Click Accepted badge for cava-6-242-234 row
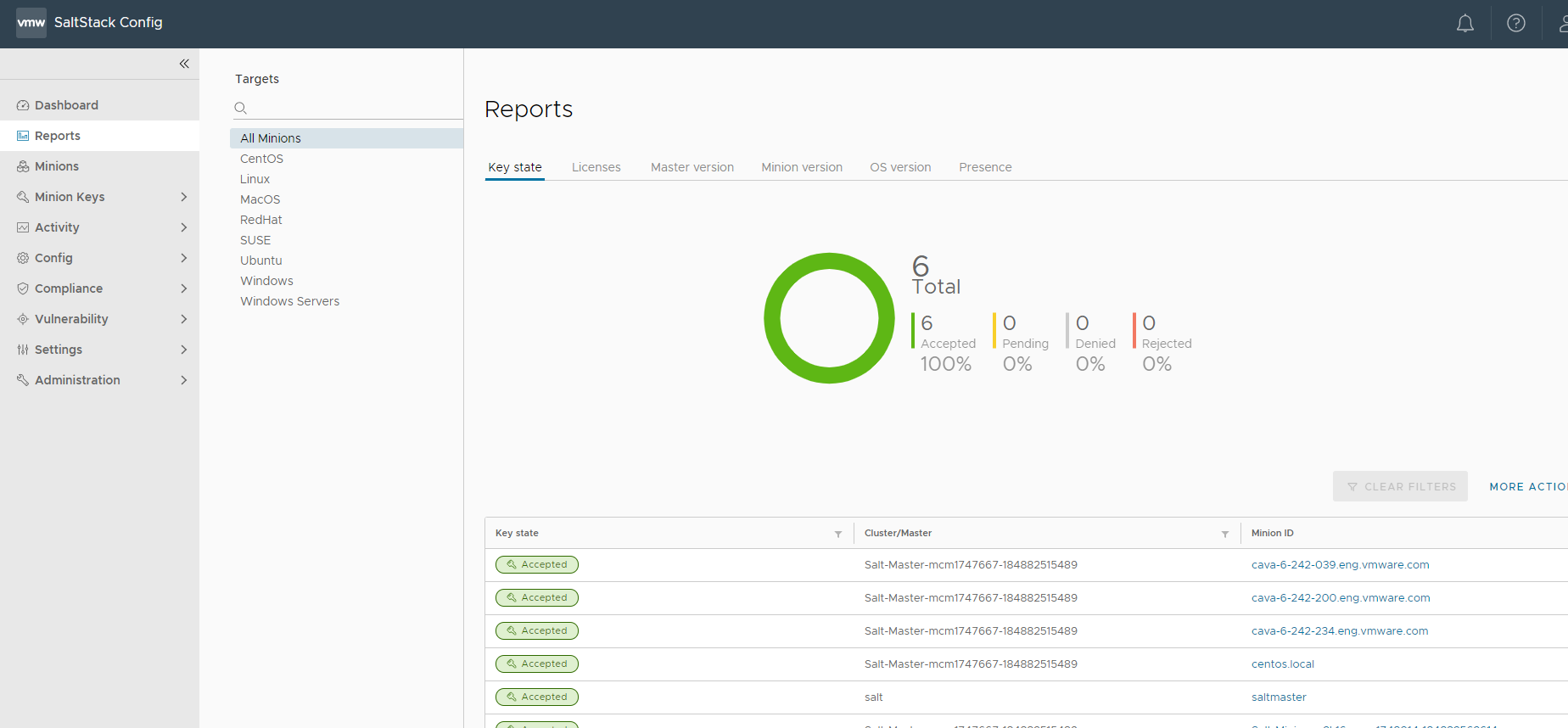The image size is (1568, 728). [x=537, y=631]
